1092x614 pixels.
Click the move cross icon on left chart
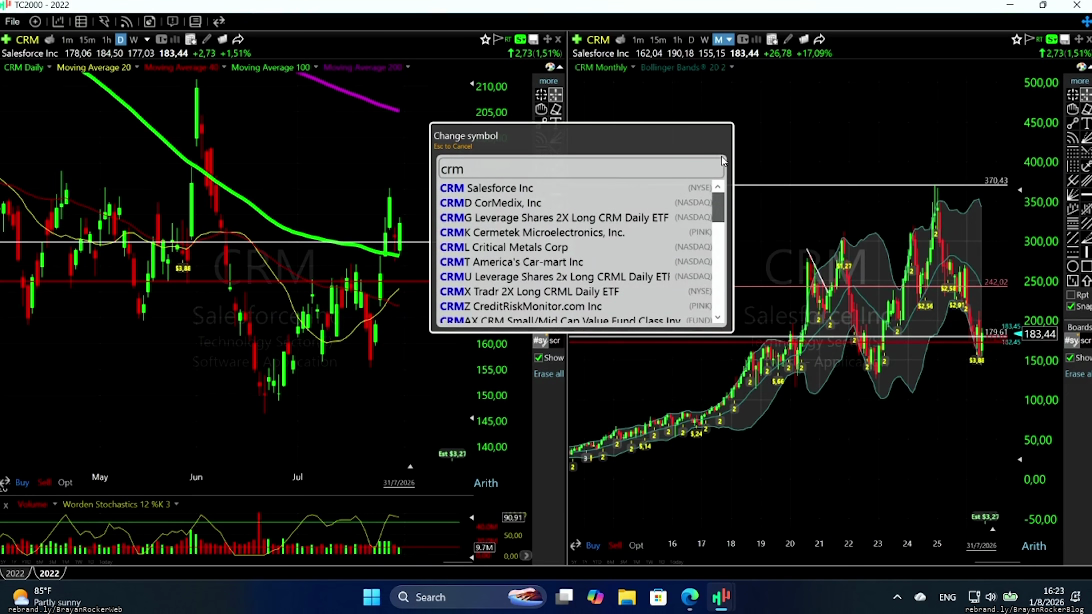tap(547, 40)
